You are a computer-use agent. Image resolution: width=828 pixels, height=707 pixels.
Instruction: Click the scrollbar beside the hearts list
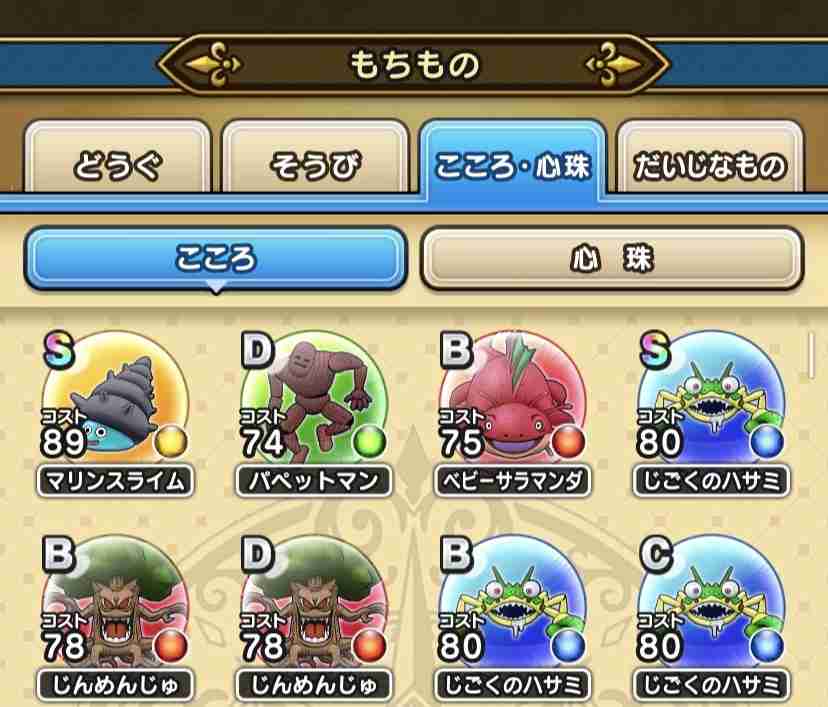(x=811, y=355)
